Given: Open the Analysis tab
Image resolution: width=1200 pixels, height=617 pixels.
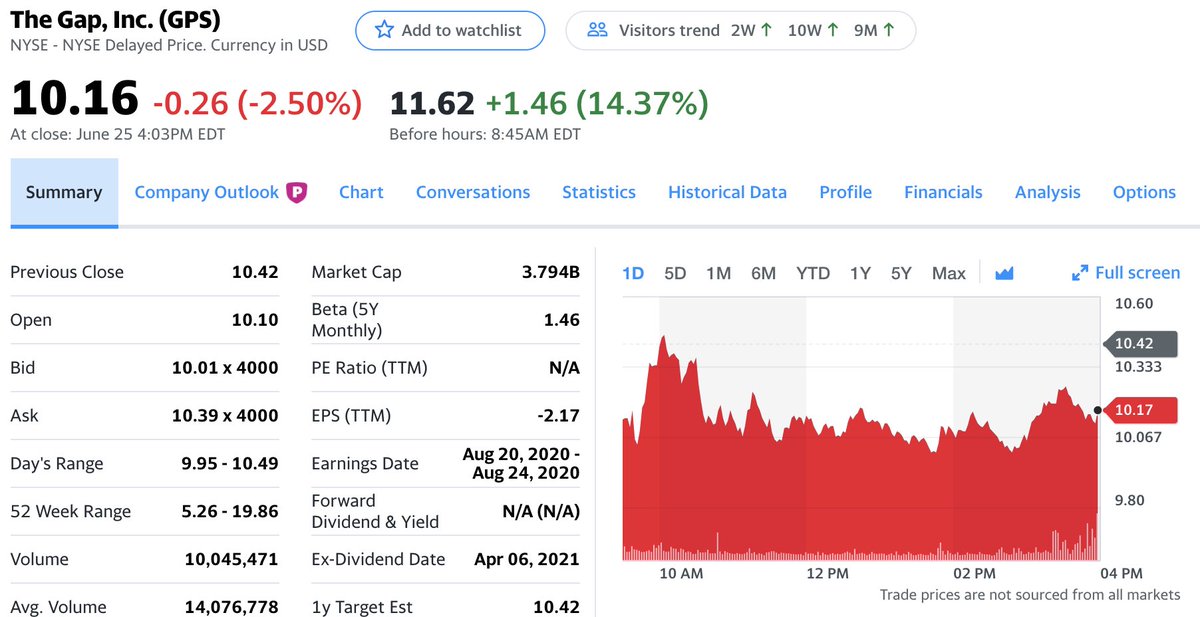Looking at the screenshot, I should [1047, 192].
